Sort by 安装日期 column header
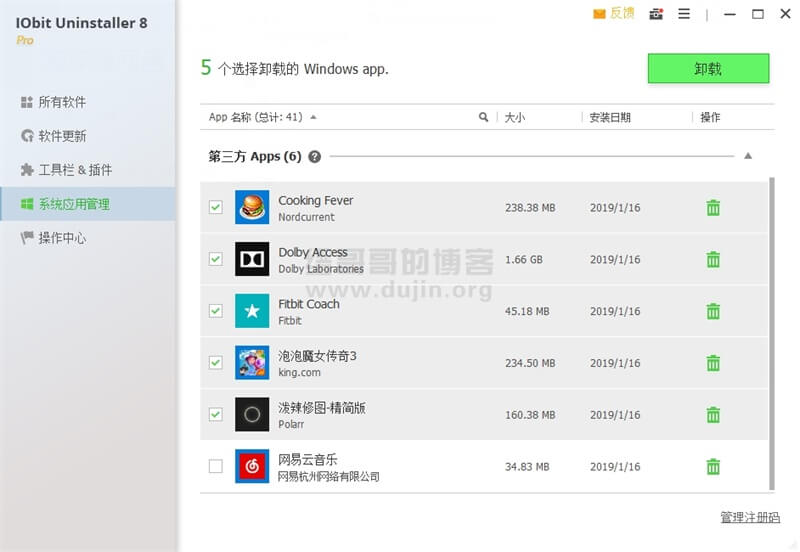Viewport: 800px width, 552px height. [x=610, y=117]
